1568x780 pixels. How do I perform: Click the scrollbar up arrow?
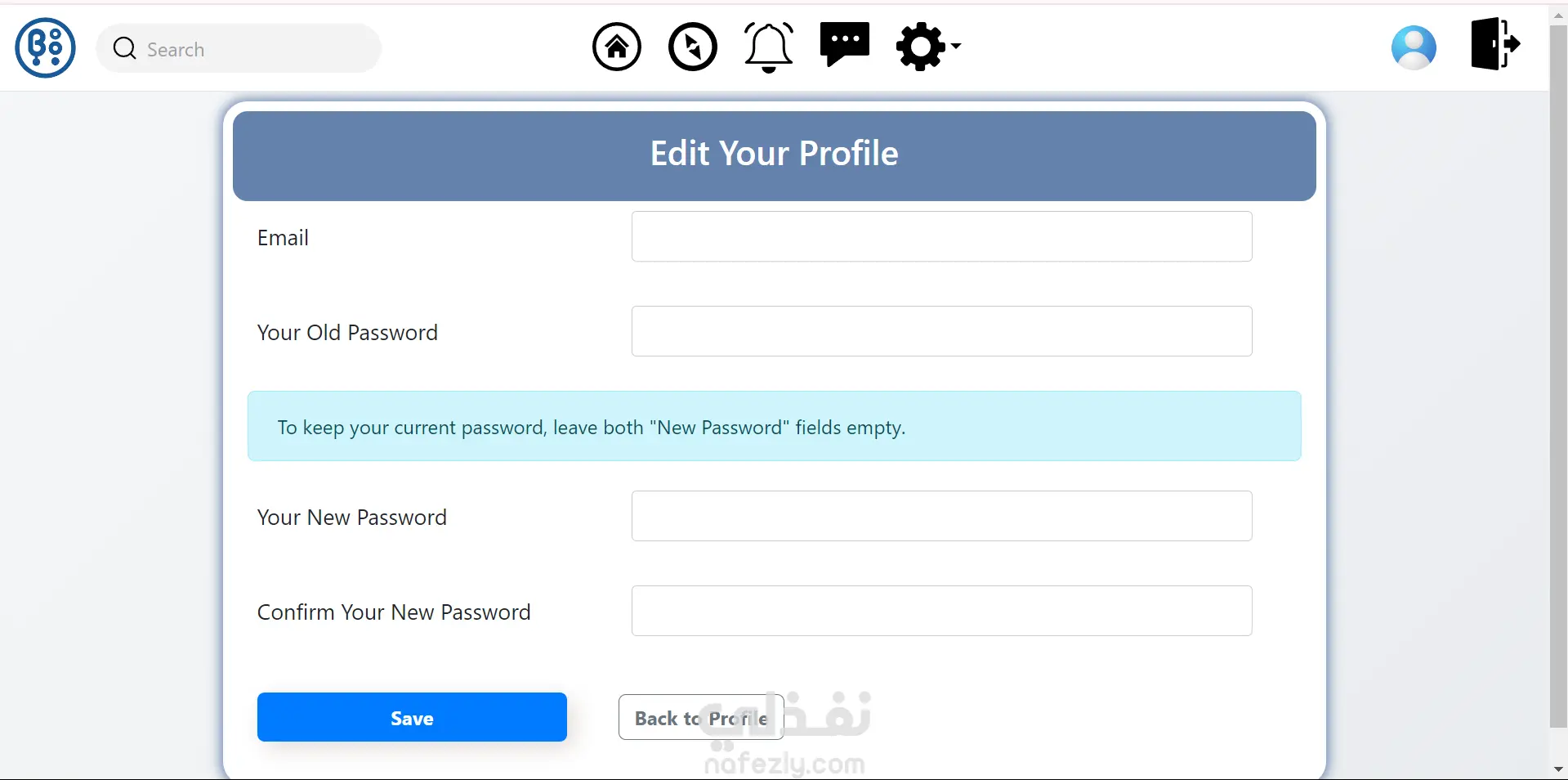point(1558,15)
